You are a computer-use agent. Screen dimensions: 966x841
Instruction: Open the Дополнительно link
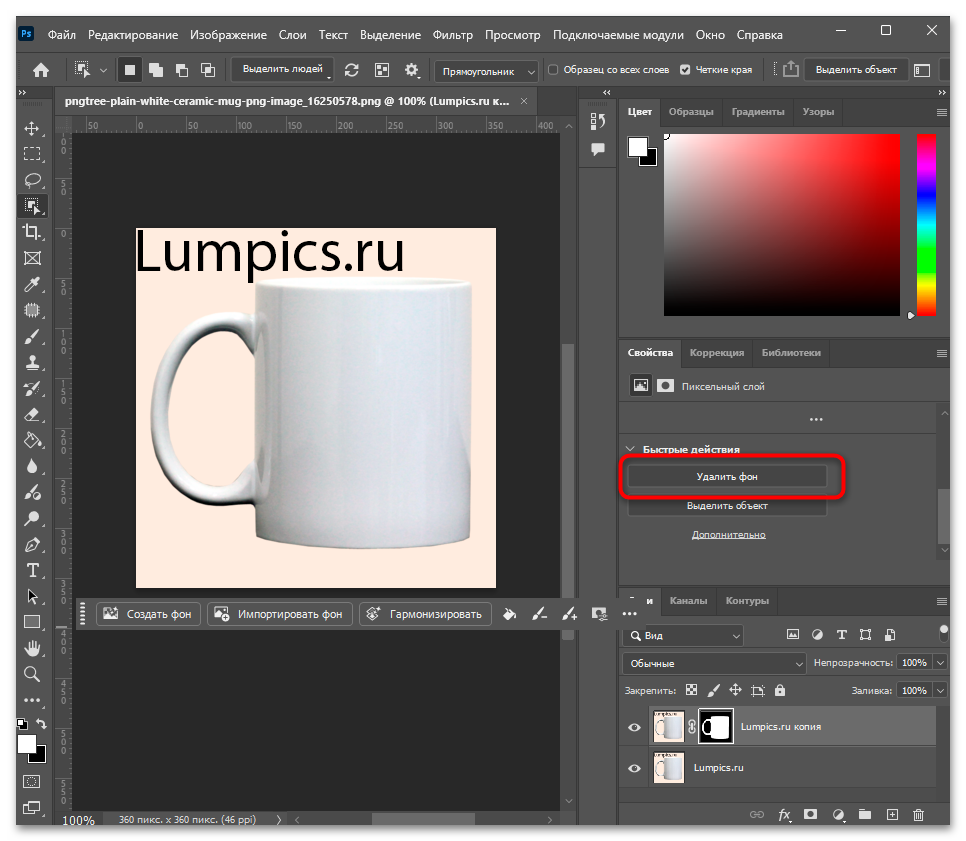pos(728,535)
